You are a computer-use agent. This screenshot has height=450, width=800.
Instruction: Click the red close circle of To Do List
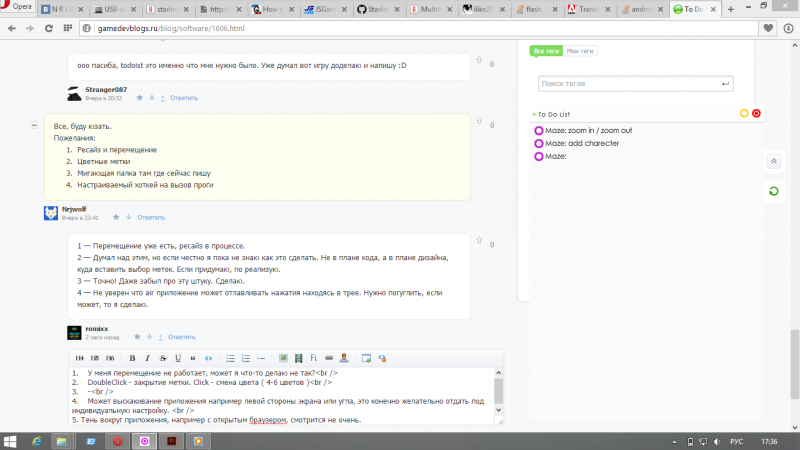(x=756, y=114)
